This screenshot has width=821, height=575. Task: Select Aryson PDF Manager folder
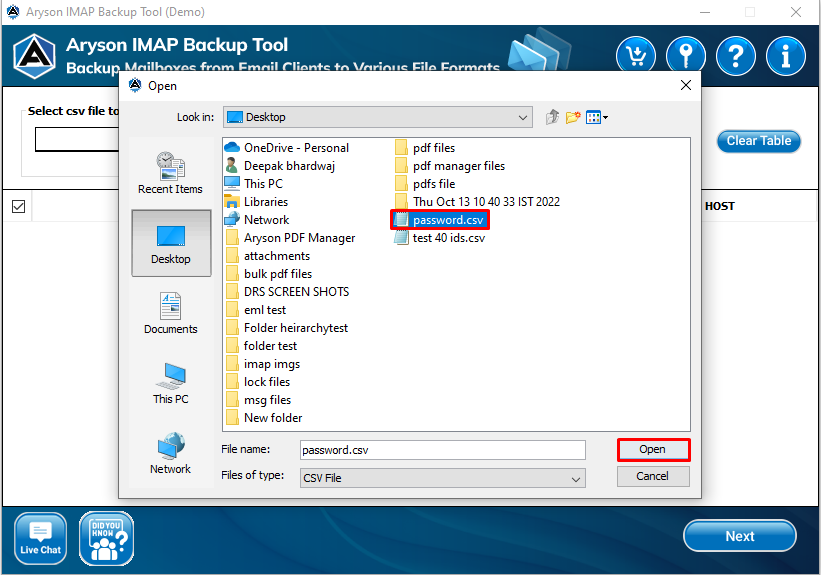coord(291,238)
